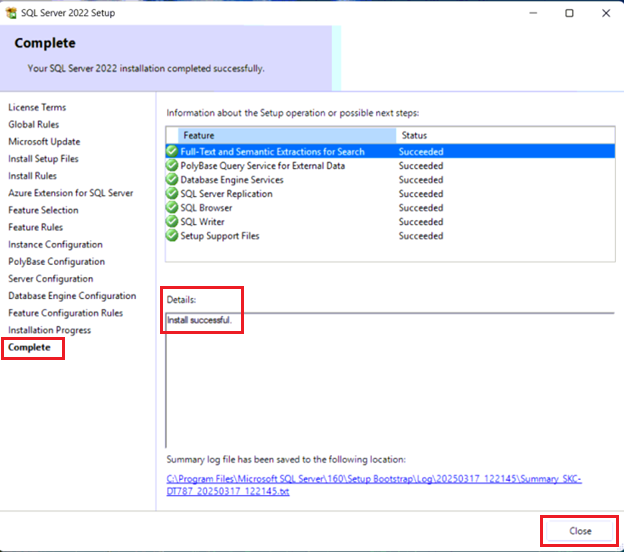The image size is (624, 552).
Task: Click License Terms step in sidebar
Action: tap(37, 107)
